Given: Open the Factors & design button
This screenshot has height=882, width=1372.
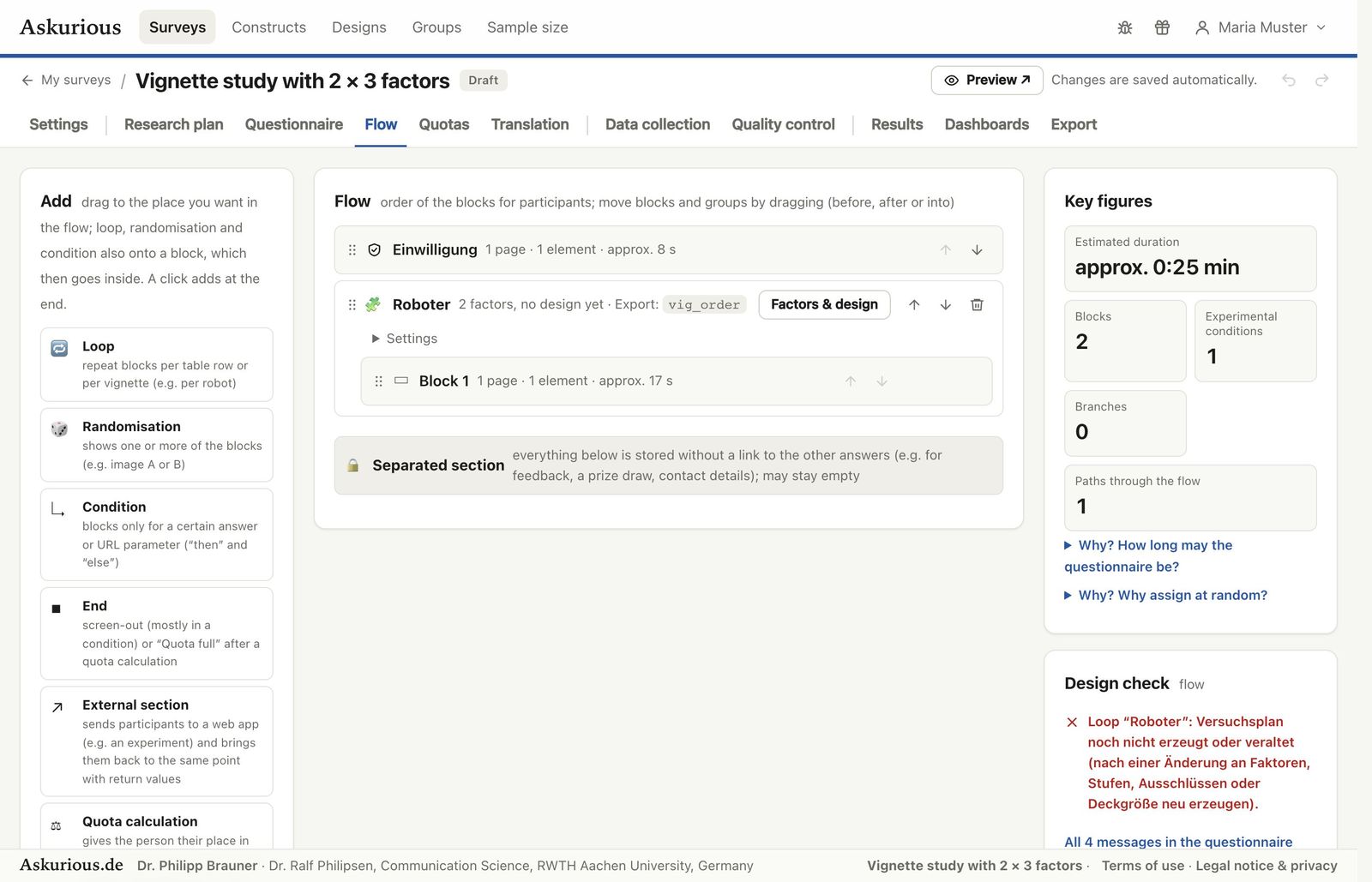Looking at the screenshot, I should [x=824, y=304].
